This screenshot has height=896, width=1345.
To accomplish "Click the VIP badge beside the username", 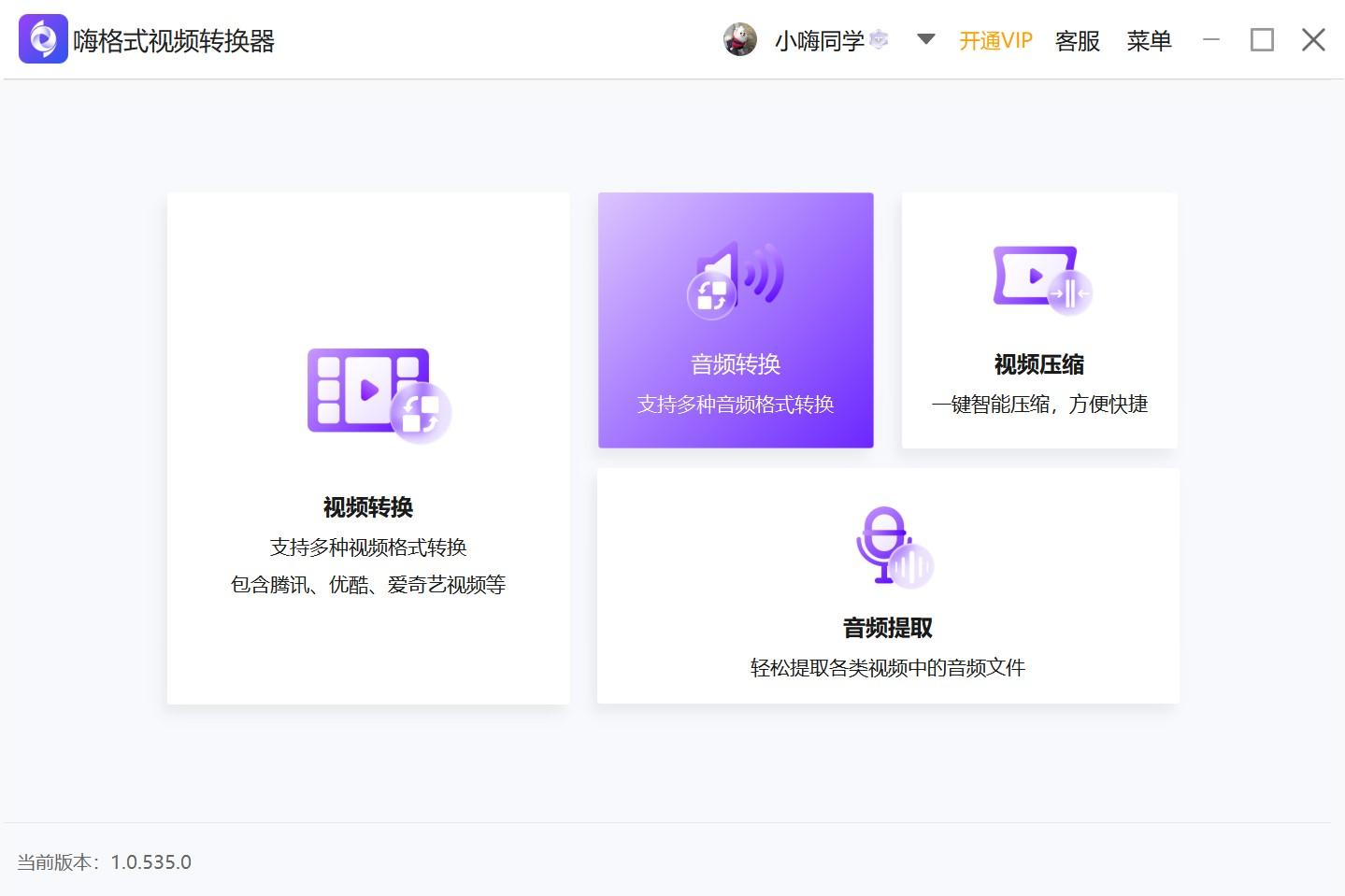I will tap(877, 39).
